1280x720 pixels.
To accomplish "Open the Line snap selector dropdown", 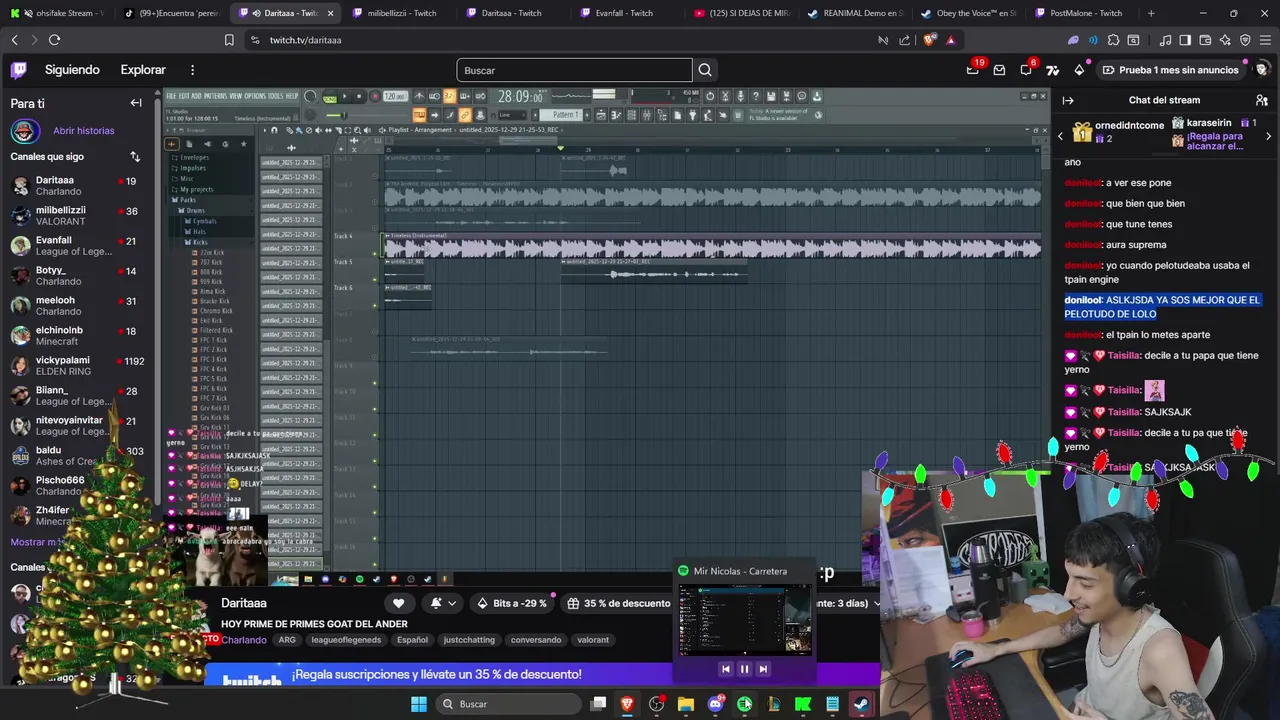I will click(512, 115).
